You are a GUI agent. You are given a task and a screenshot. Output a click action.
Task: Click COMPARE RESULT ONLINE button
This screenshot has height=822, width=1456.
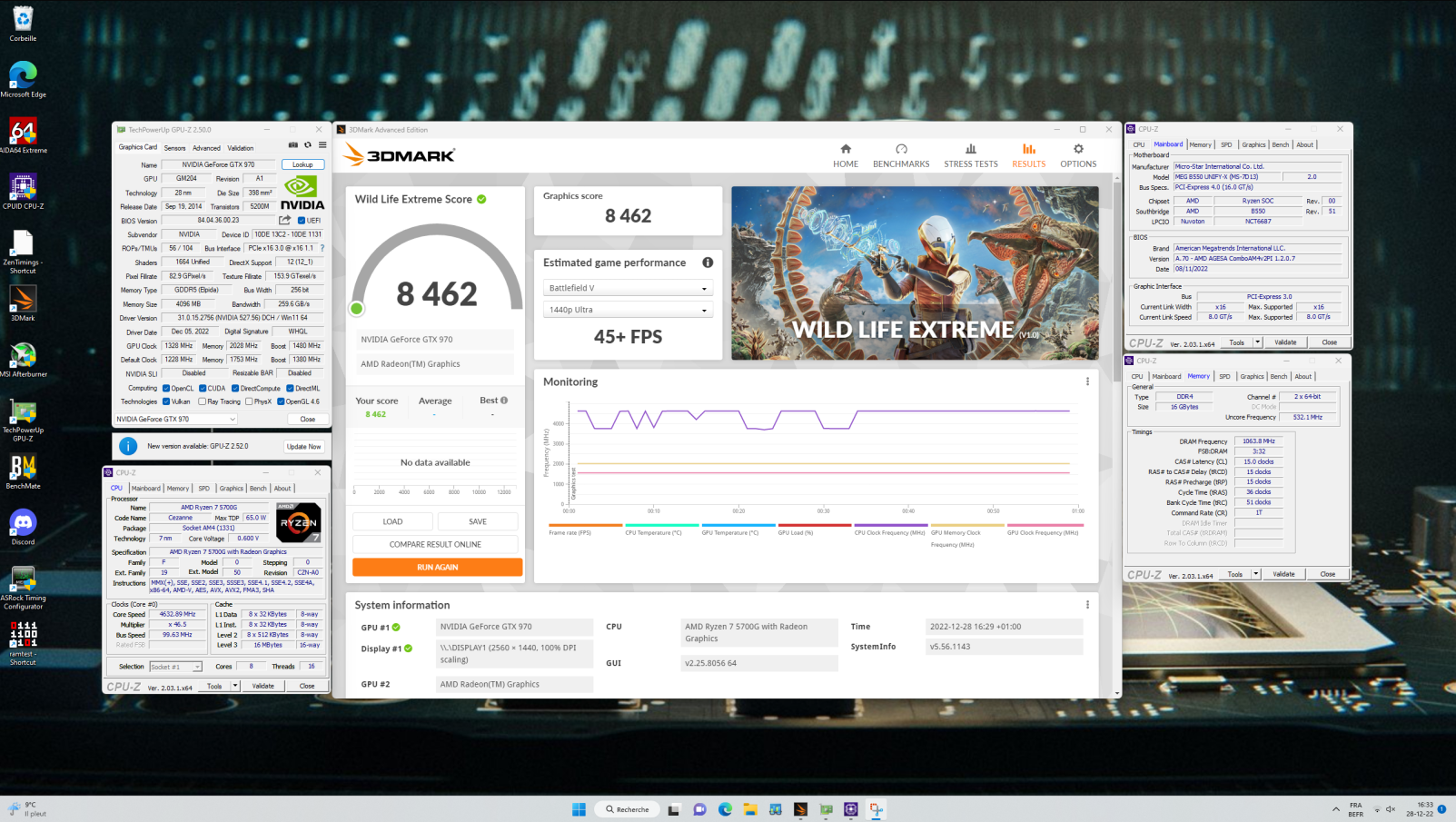pos(435,544)
